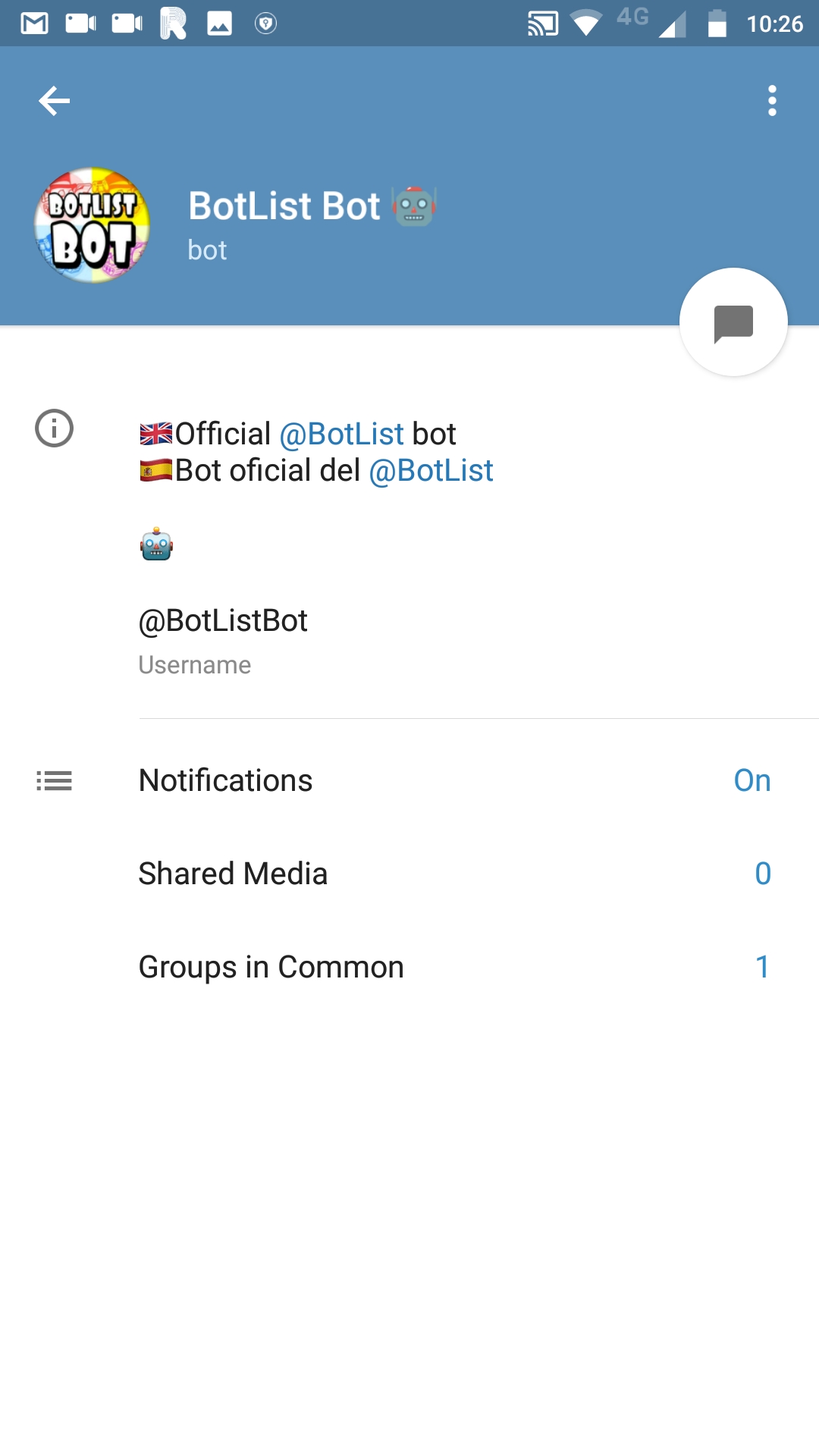Tap the back arrow icon
The width and height of the screenshot is (819, 1456).
(54, 101)
